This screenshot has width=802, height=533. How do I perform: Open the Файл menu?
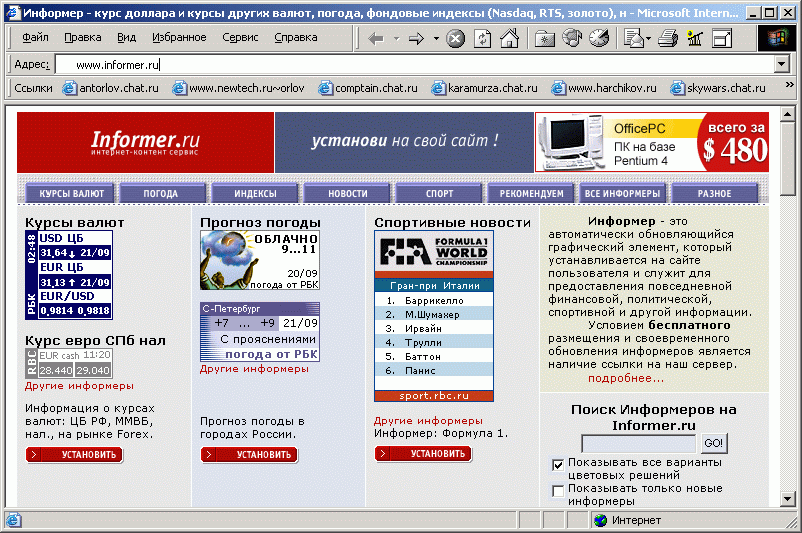(35, 37)
